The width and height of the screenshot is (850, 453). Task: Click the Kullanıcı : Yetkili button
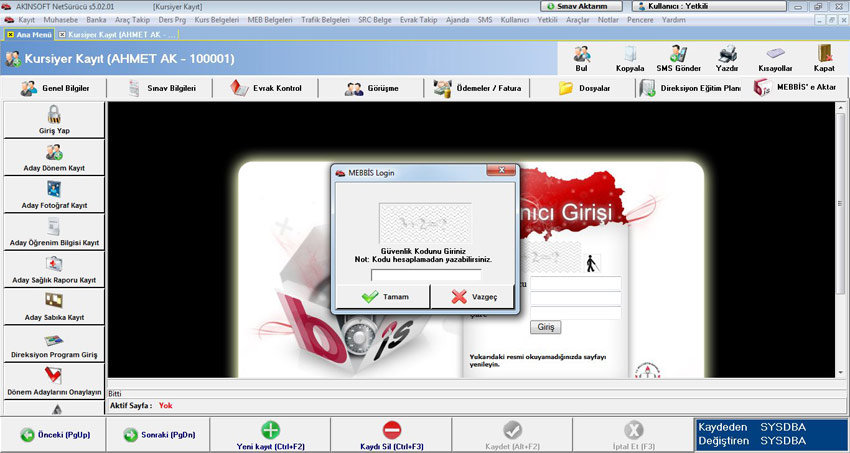pos(709,7)
